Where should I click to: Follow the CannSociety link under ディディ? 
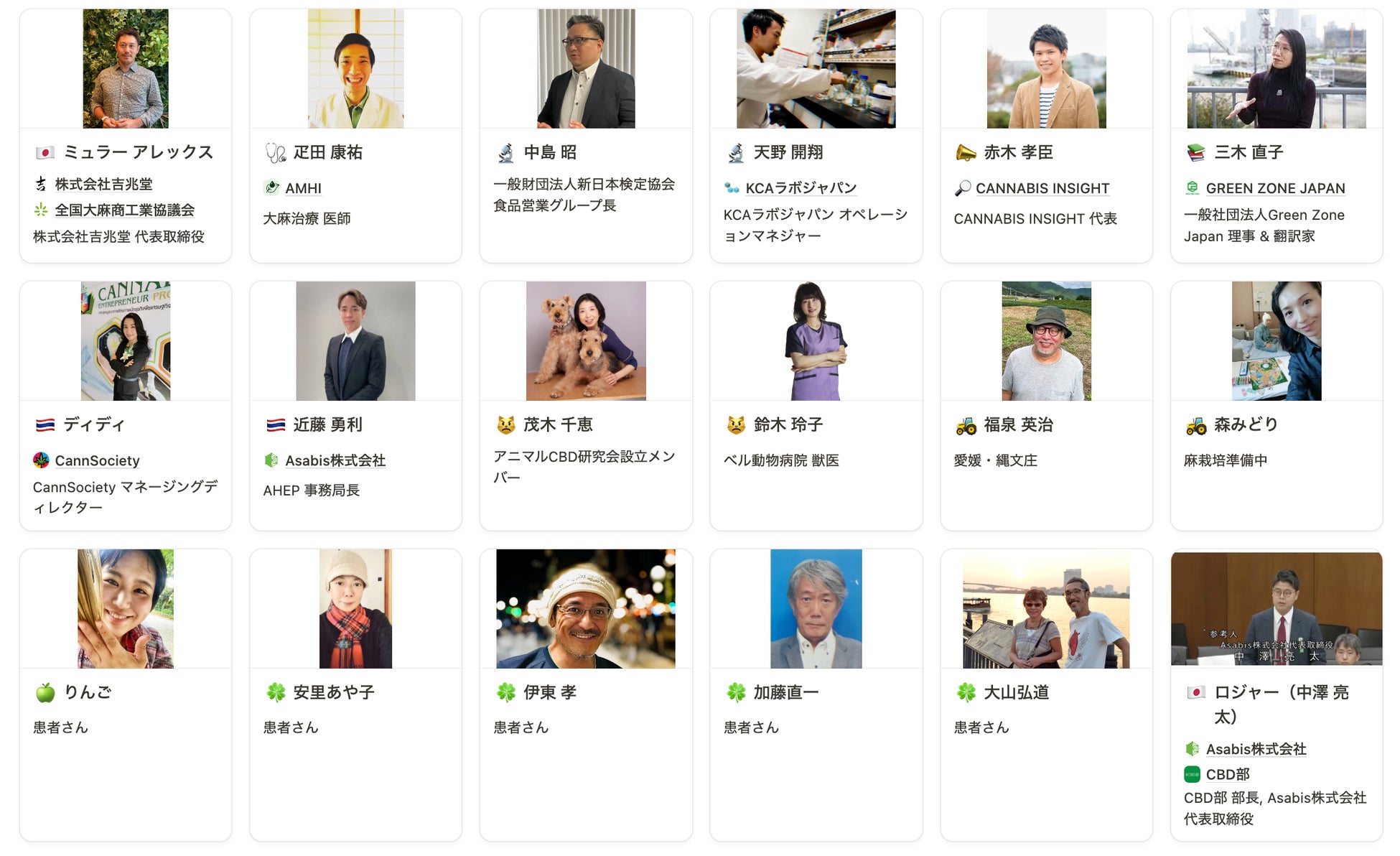(97, 460)
